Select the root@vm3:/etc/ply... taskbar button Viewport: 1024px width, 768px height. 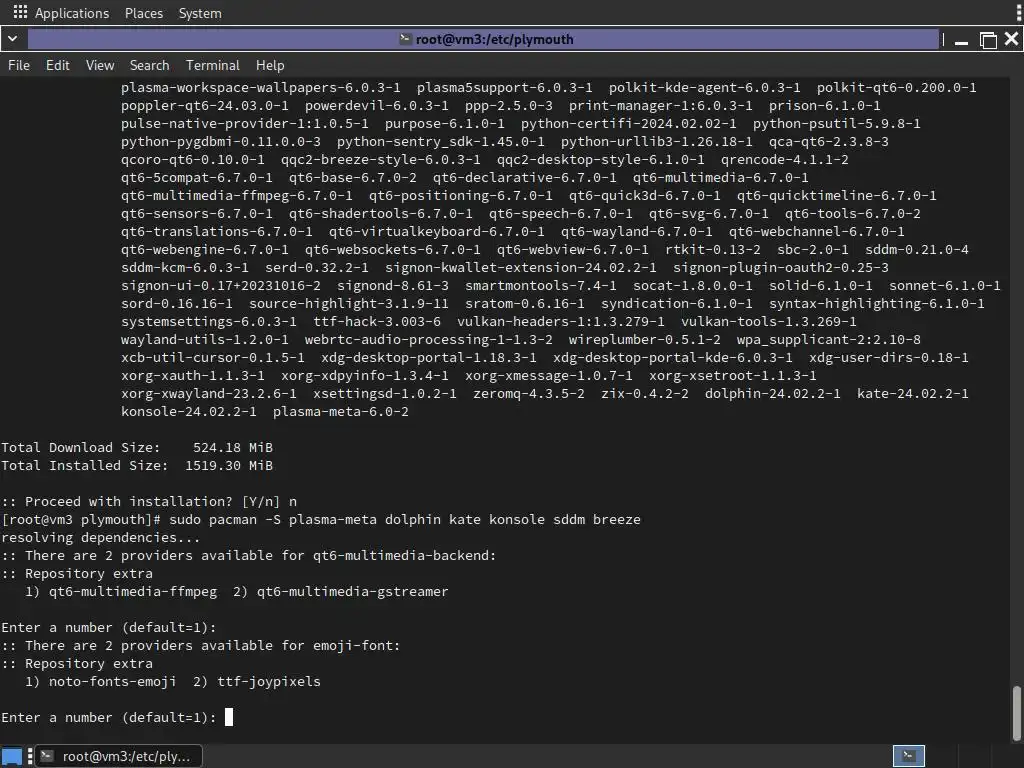click(118, 756)
